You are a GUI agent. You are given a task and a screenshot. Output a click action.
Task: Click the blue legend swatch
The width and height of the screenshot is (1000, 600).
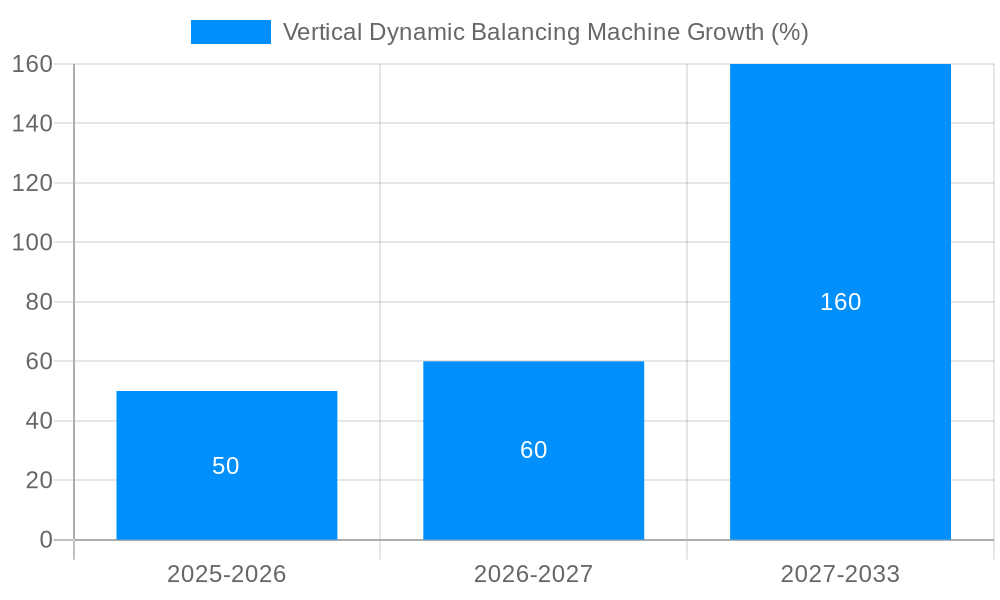230,31
